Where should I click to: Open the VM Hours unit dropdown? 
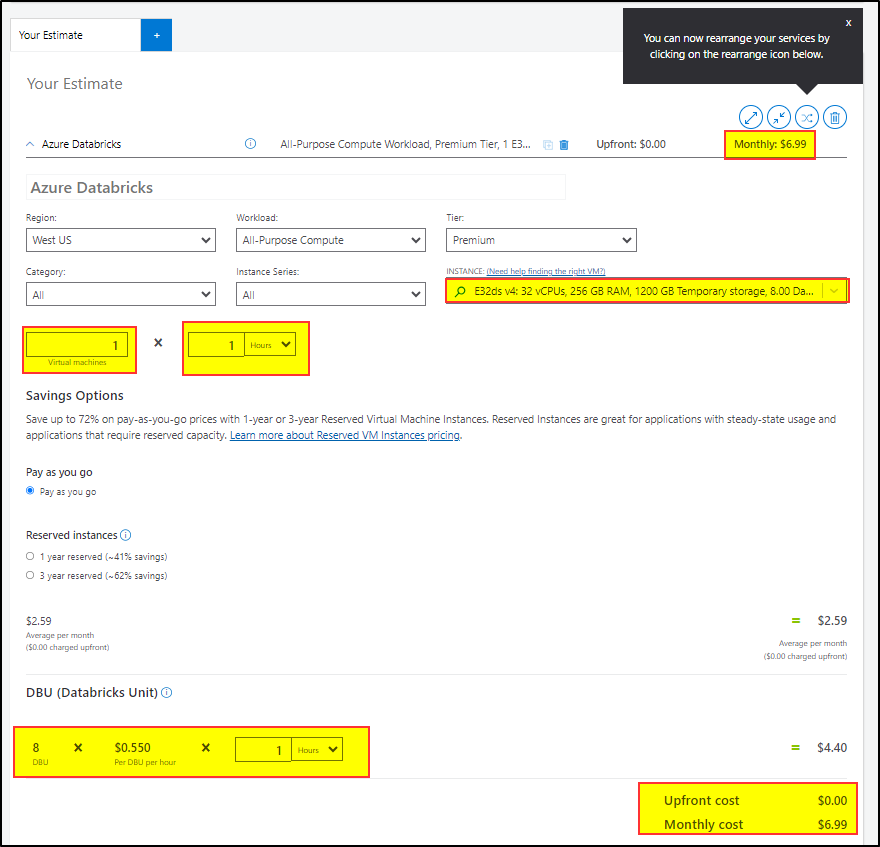click(x=270, y=345)
